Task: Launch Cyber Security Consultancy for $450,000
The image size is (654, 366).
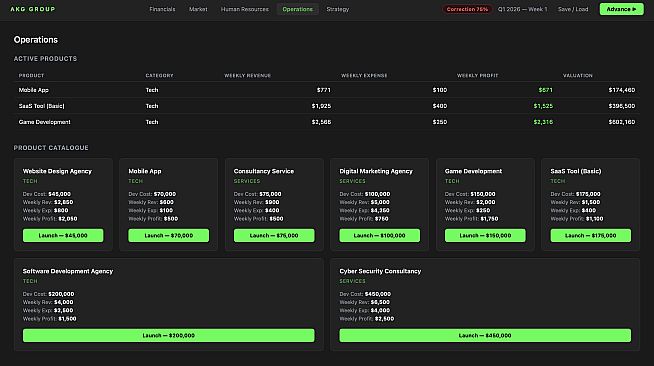Action: 485,336
